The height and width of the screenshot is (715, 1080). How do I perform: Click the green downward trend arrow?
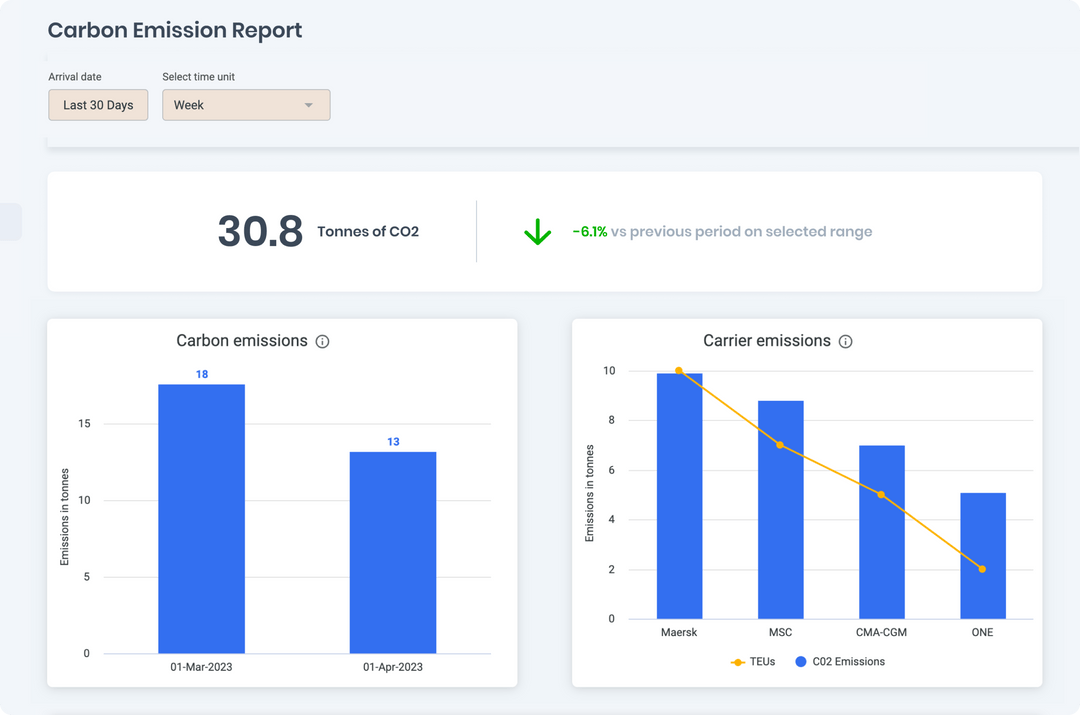(537, 231)
